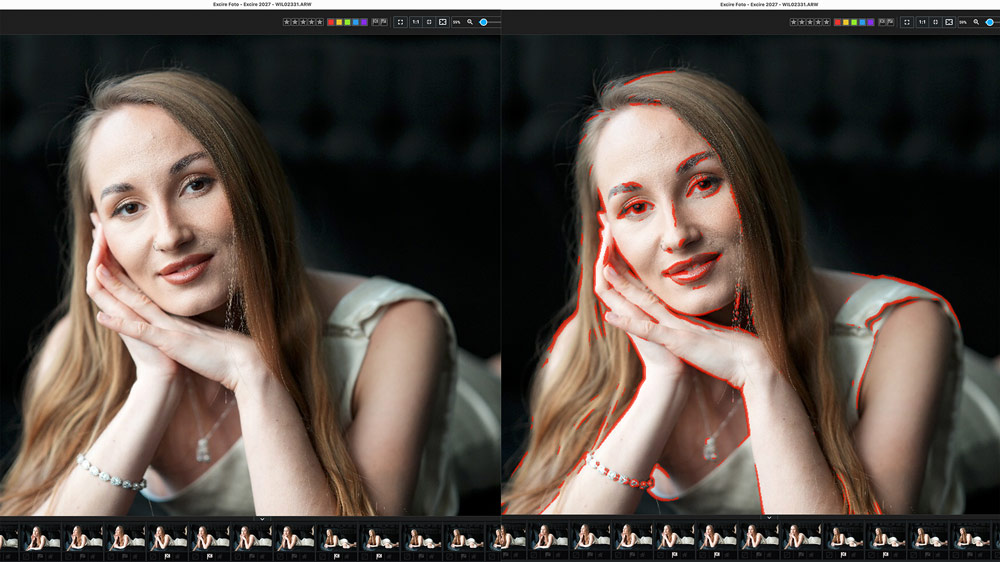Click the magnifier zoom icon, right window
The width and height of the screenshot is (1000, 562).
[x=976, y=22]
